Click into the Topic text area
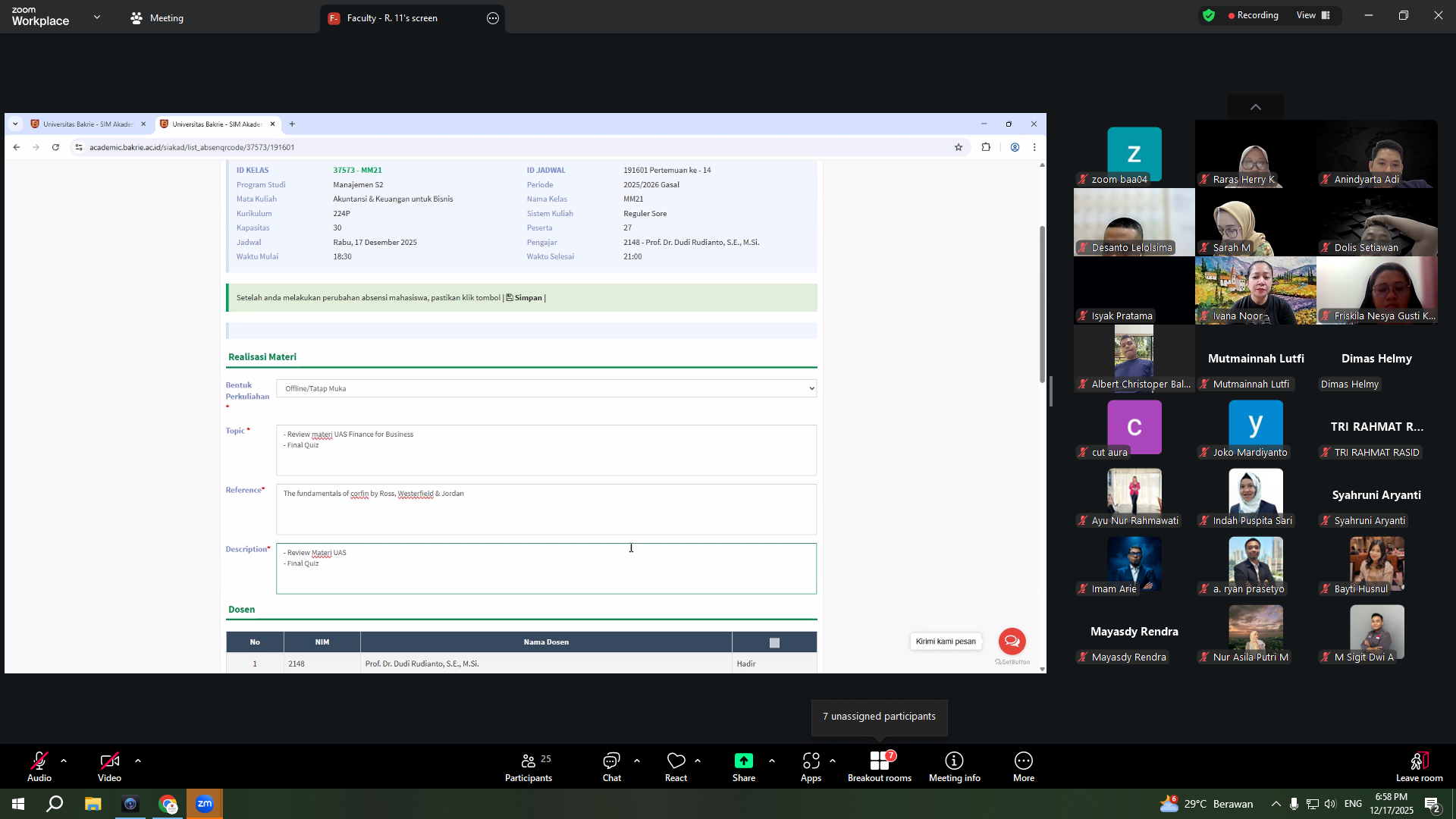The width and height of the screenshot is (1456, 819). 546,450
